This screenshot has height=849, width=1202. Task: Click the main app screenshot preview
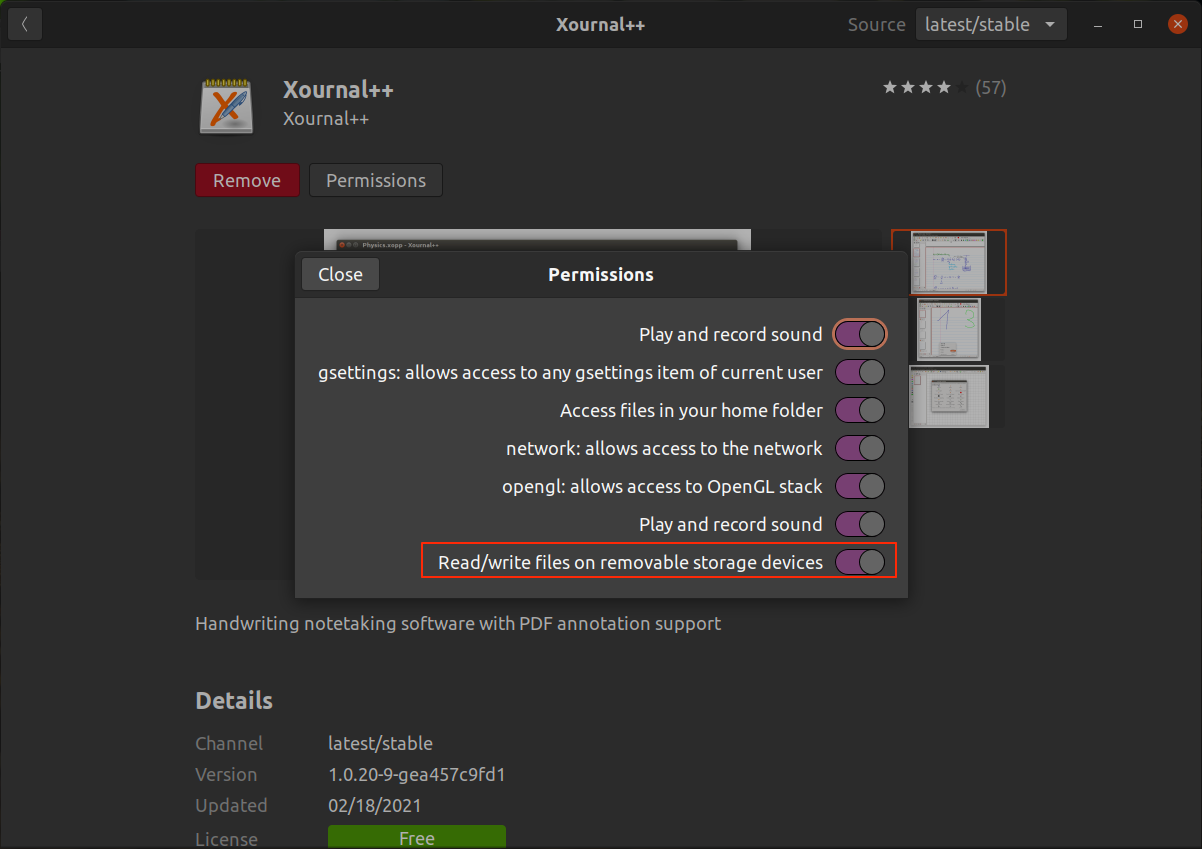coord(537,240)
